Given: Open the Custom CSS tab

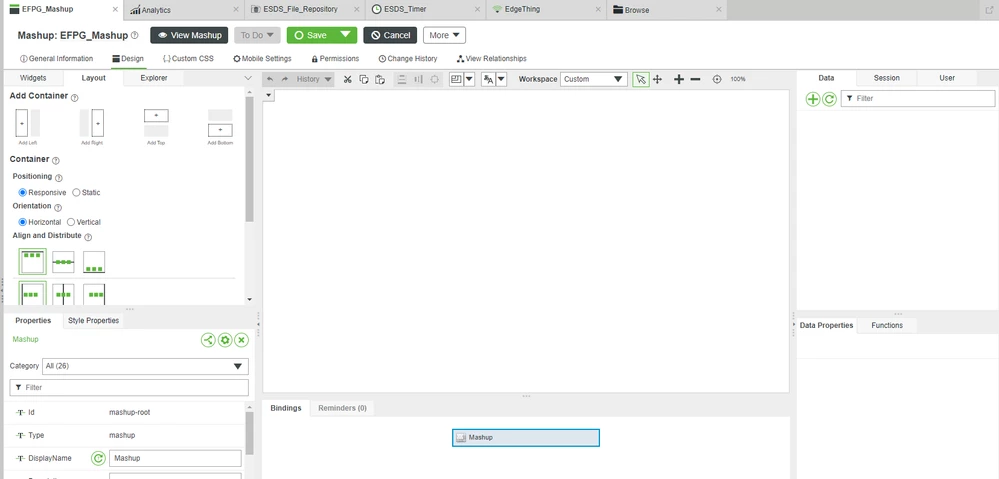Looking at the screenshot, I should coord(188,59).
